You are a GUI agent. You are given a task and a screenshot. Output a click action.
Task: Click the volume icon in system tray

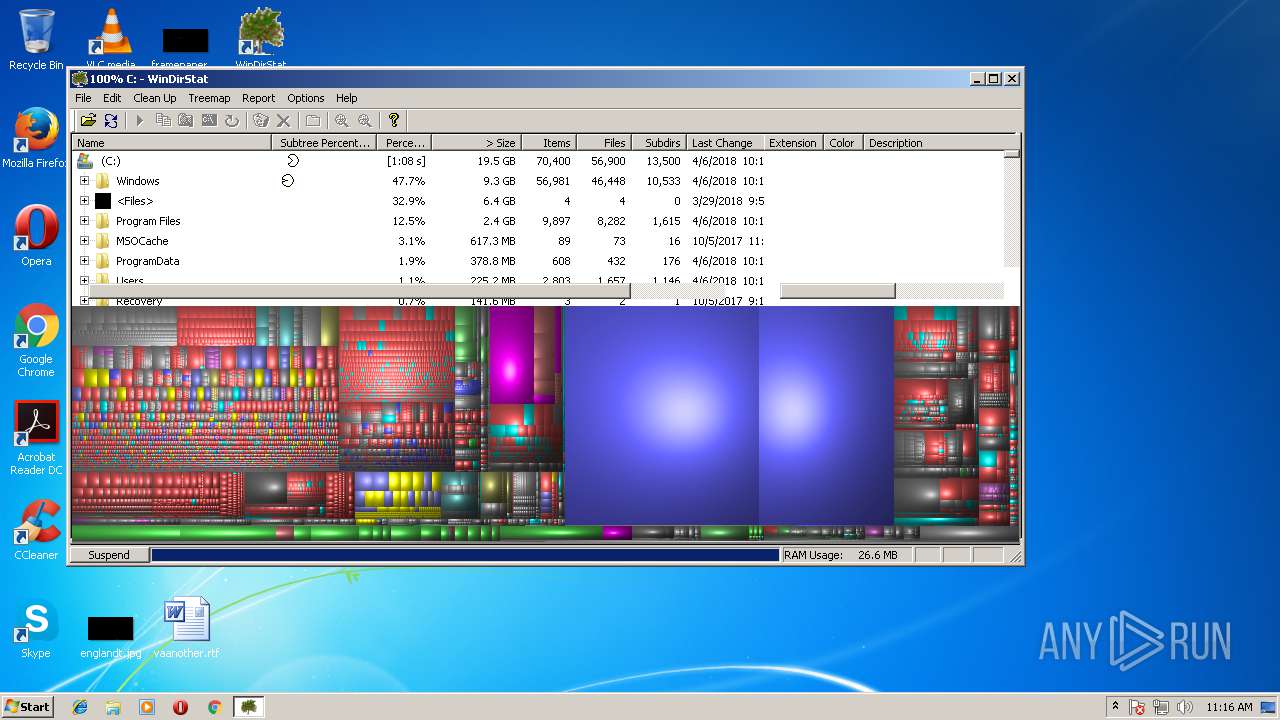(x=1184, y=706)
